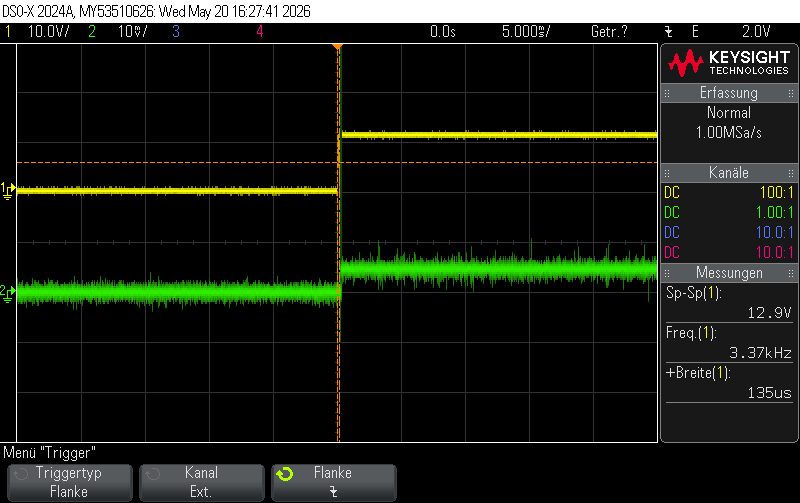Click the orange trigger position marker at top

click(337, 47)
